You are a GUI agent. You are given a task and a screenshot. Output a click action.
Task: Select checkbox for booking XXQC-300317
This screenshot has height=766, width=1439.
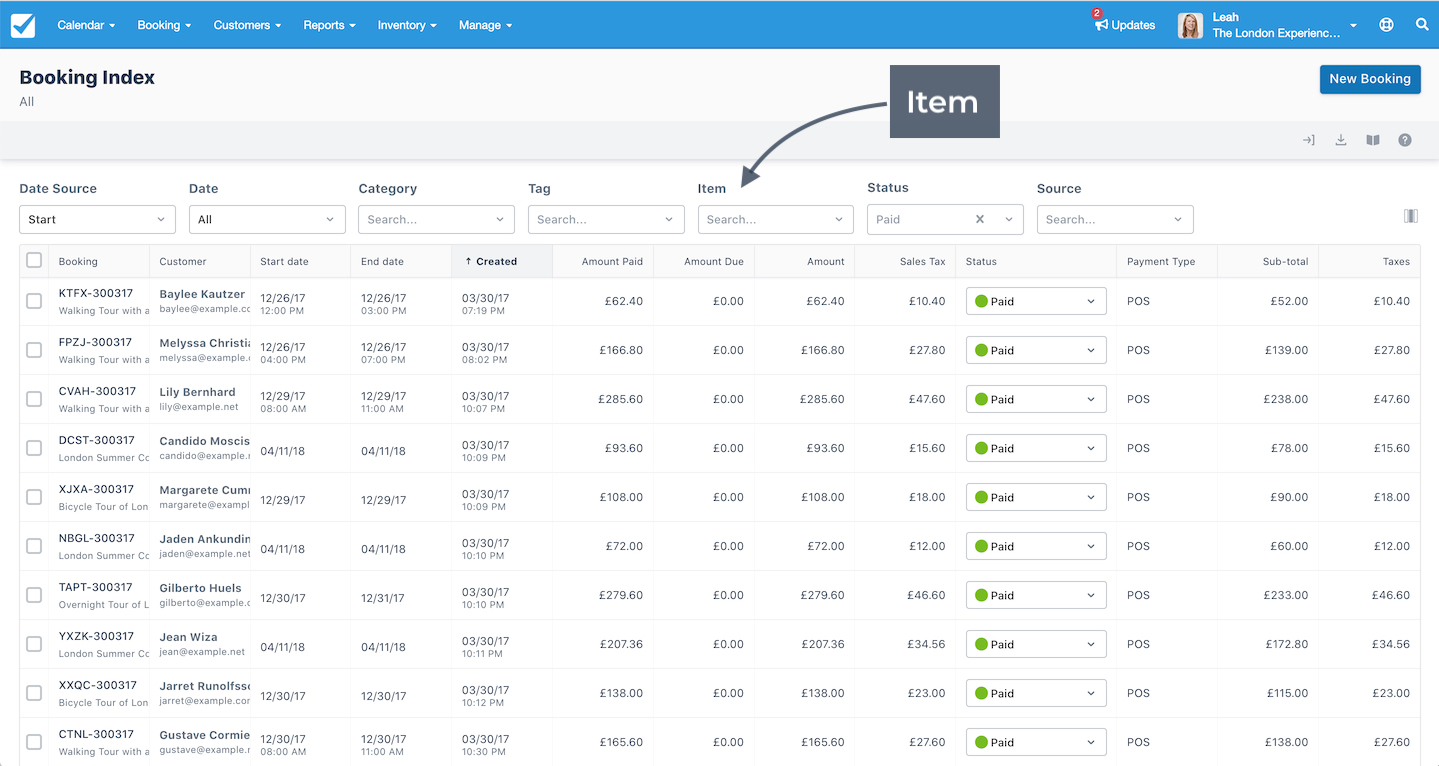[34, 693]
